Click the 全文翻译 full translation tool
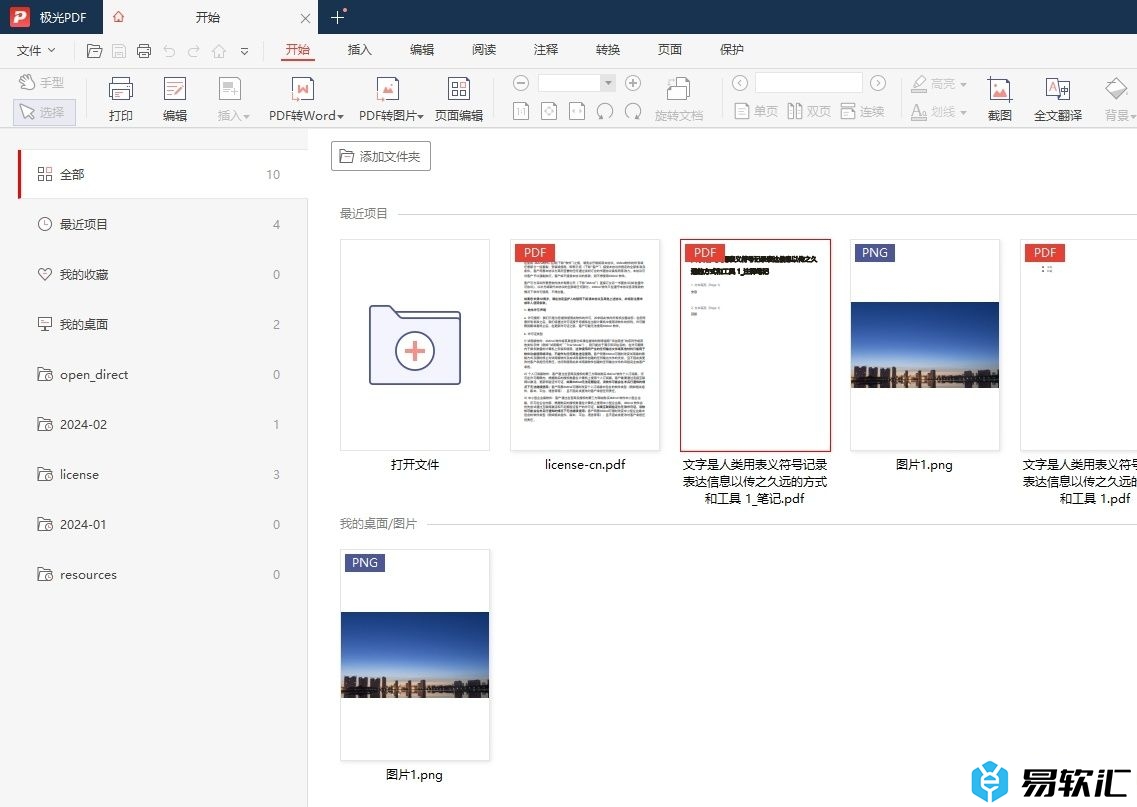The width and height of the screenshot is (1137, 807). [x=1058, y=99]
